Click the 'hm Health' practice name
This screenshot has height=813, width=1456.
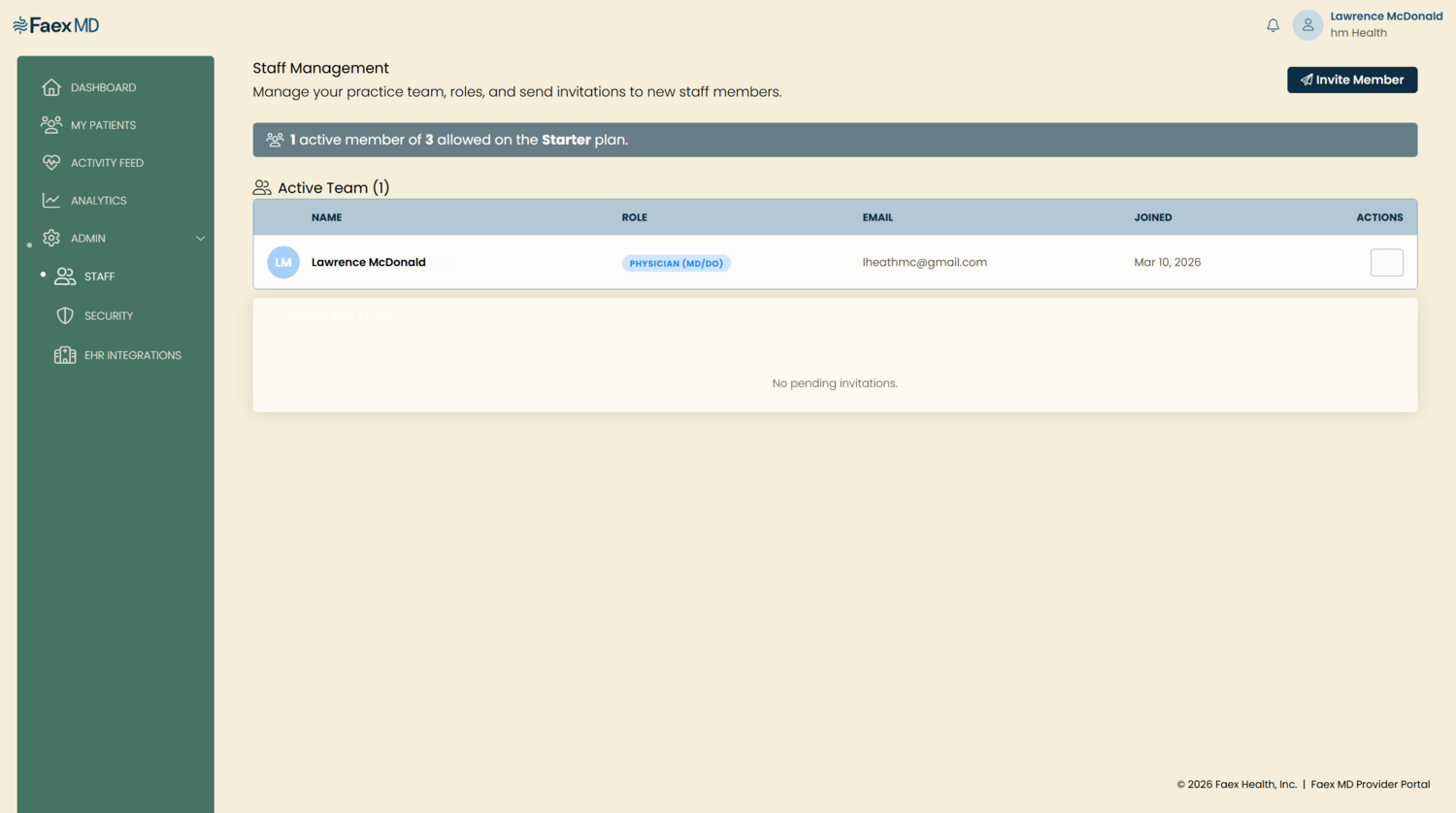(x=1358, y=33)
